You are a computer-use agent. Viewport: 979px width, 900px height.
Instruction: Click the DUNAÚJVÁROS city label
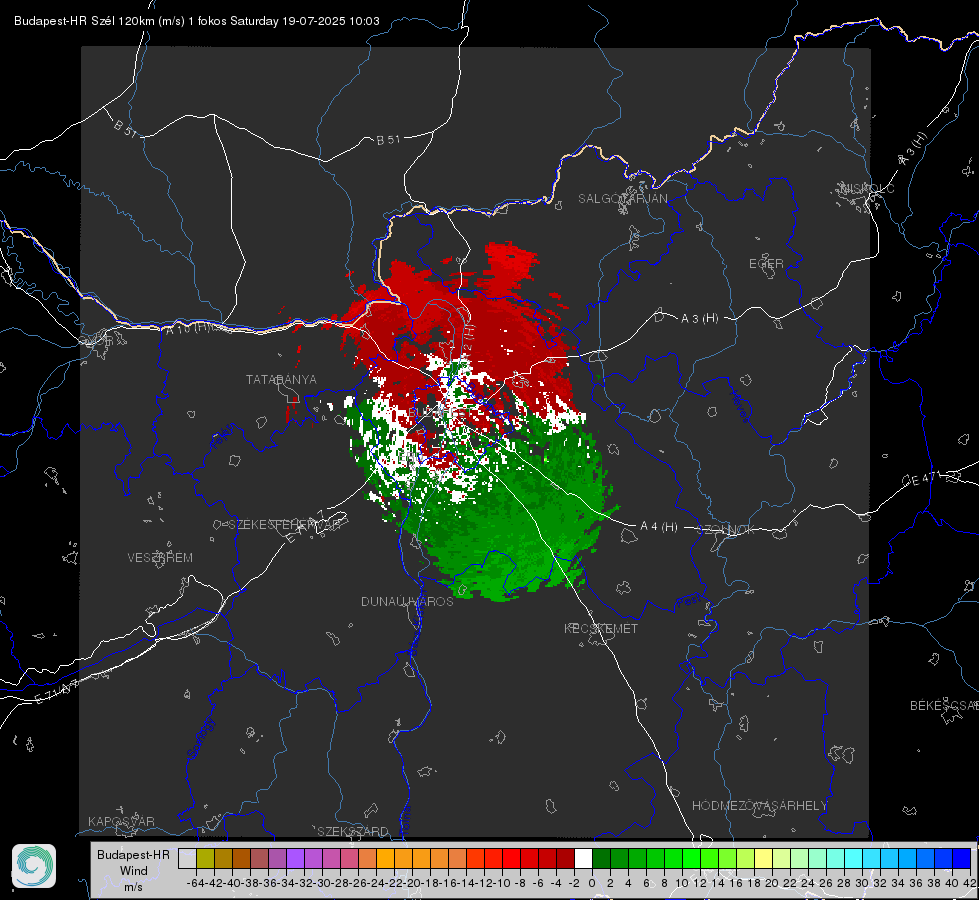point(407,601)
